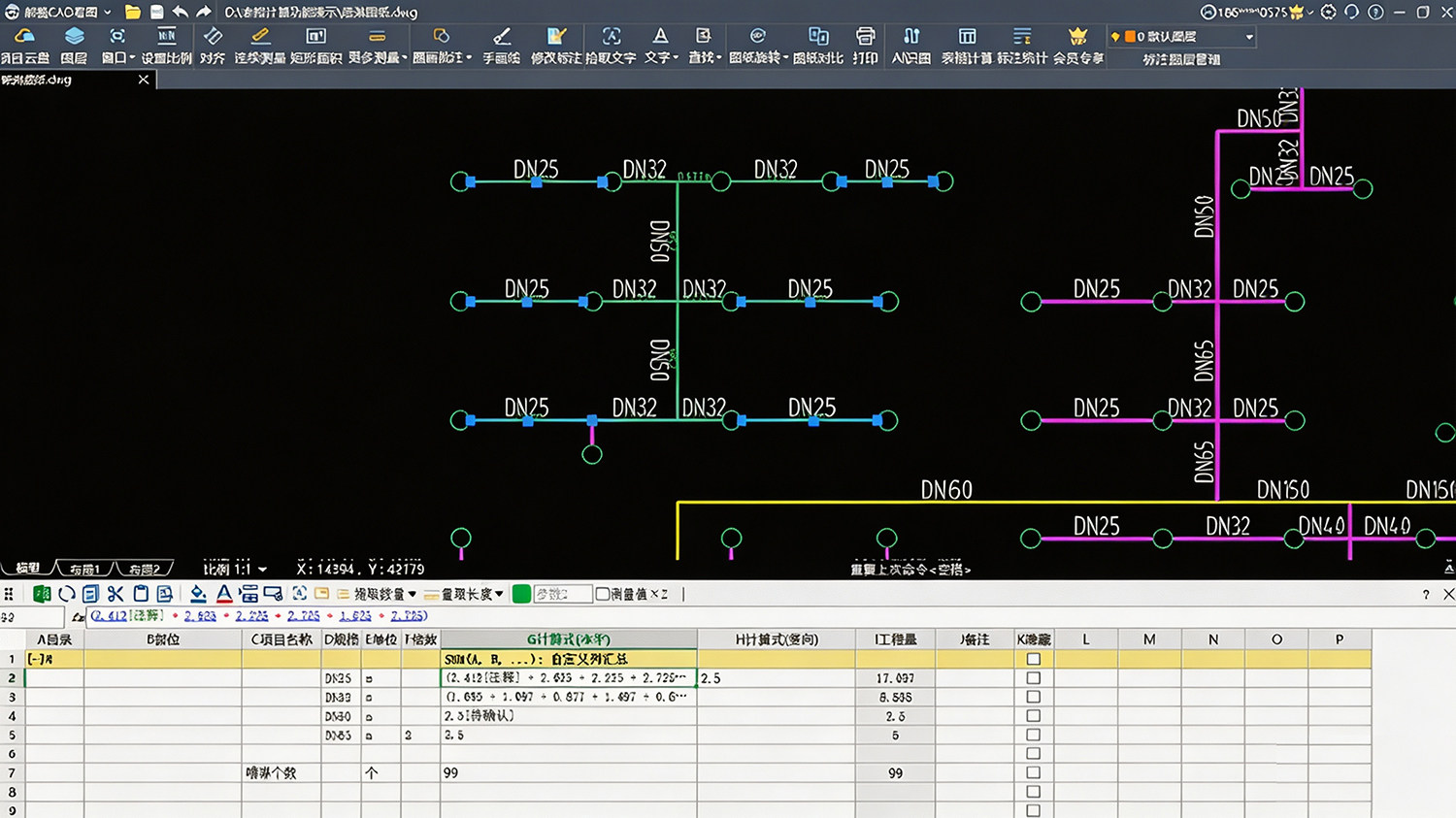
Task: Toggle the measurement value ×Z checkbox
Action: 602,594
